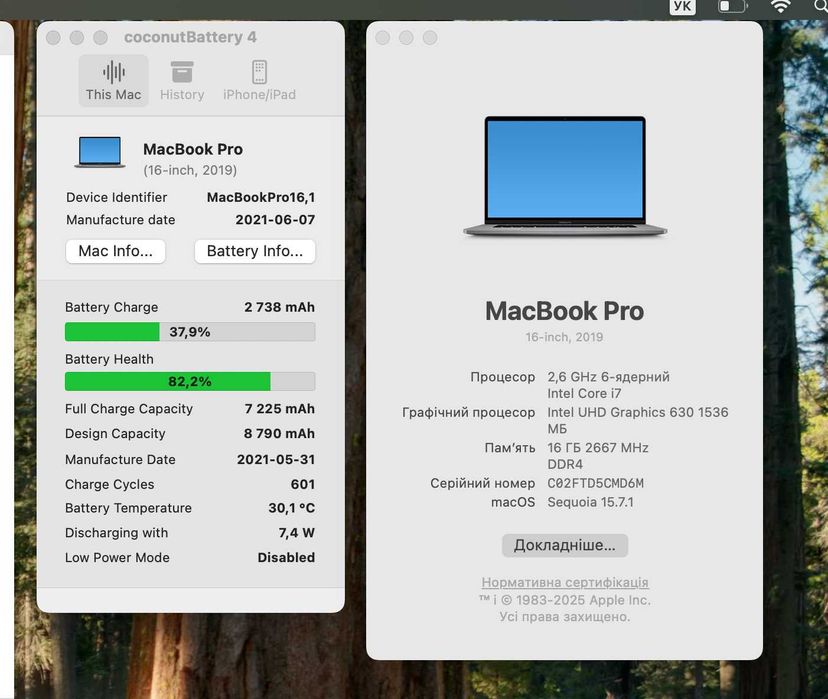
Task: Minimize the About This Mac window
Action: point(406,37)
